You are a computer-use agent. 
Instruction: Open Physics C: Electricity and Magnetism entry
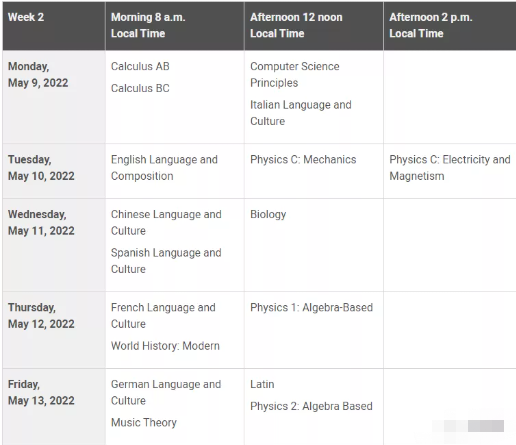[450, 168]
